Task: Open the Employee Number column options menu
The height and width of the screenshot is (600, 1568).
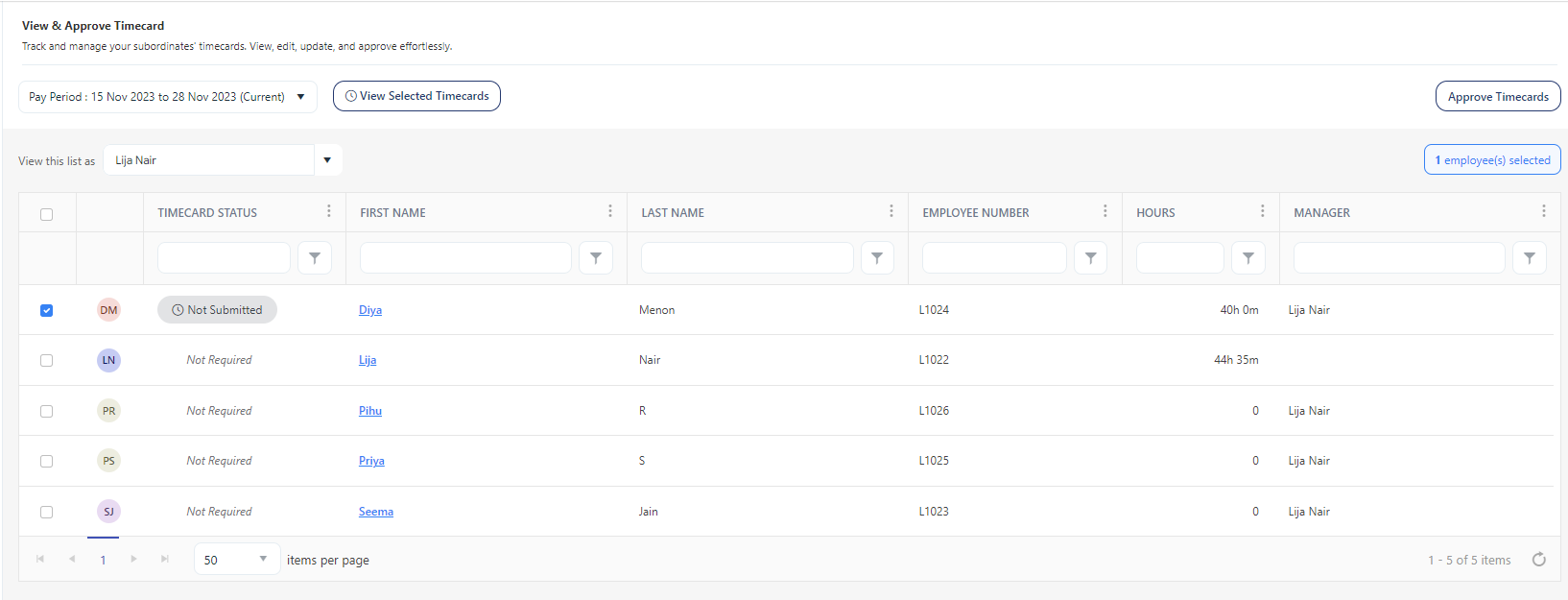Action: pyautogui.click(x=1105, y=211)
